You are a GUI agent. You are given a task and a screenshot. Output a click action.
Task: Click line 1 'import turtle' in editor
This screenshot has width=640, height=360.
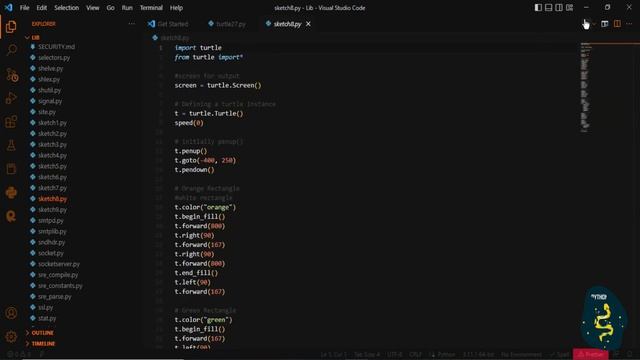pyautogui.click(x=198, y=48)
